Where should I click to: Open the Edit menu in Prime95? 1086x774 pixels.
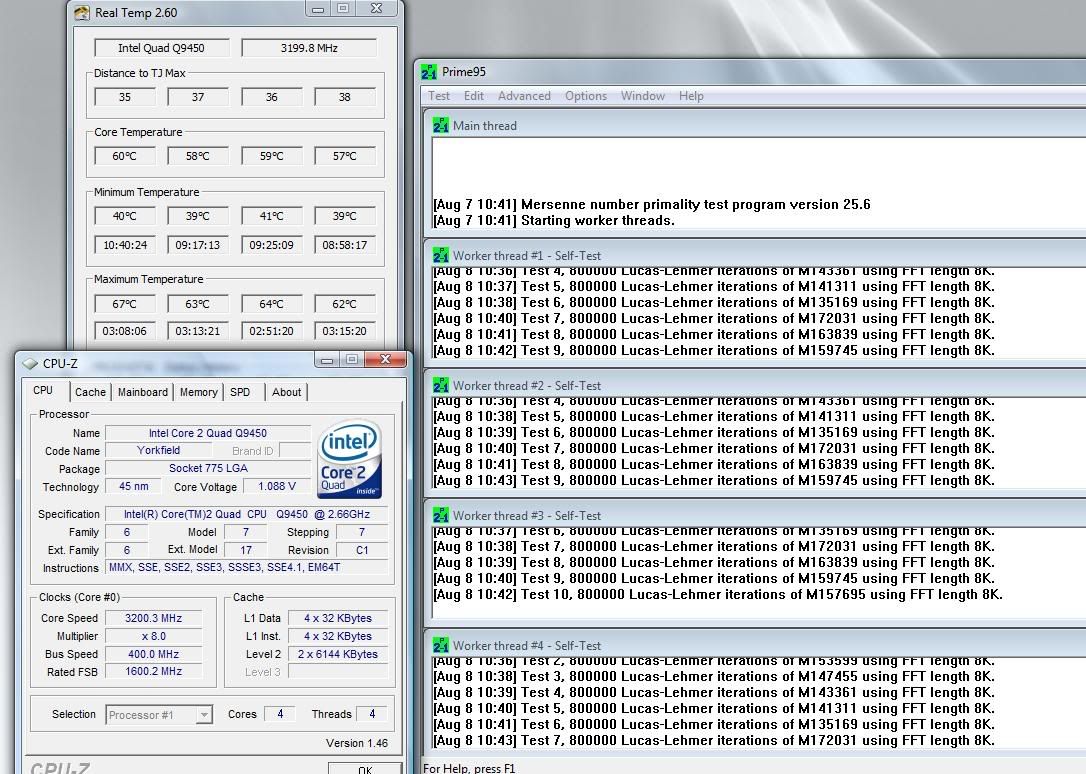point(474,96)
